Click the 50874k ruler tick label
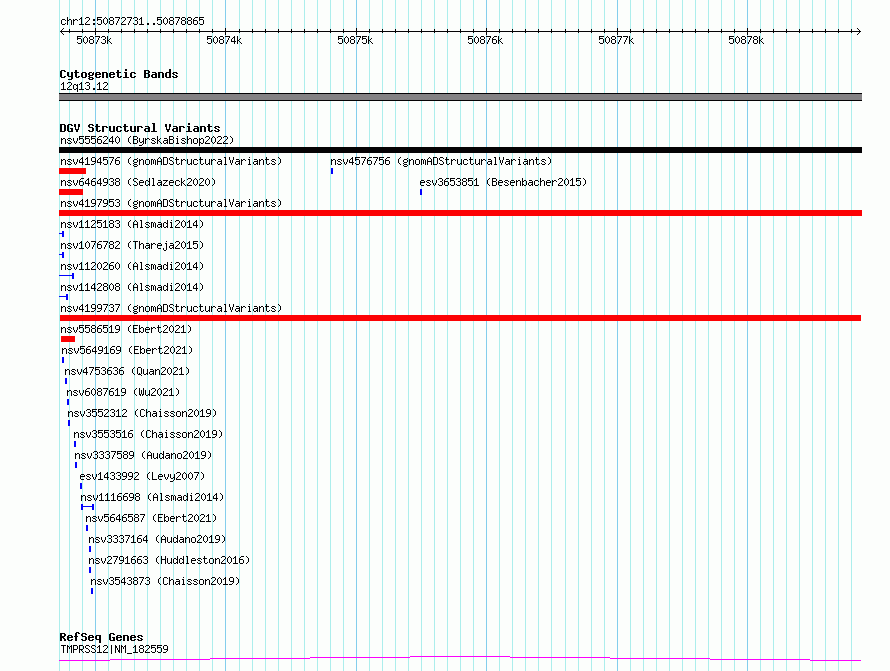Viewport: 890px width, 671px height. [x=224, y=40]
